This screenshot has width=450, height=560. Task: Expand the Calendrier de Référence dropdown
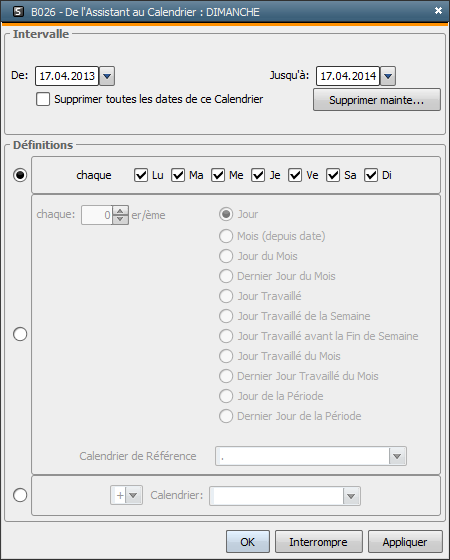[397, 456]
